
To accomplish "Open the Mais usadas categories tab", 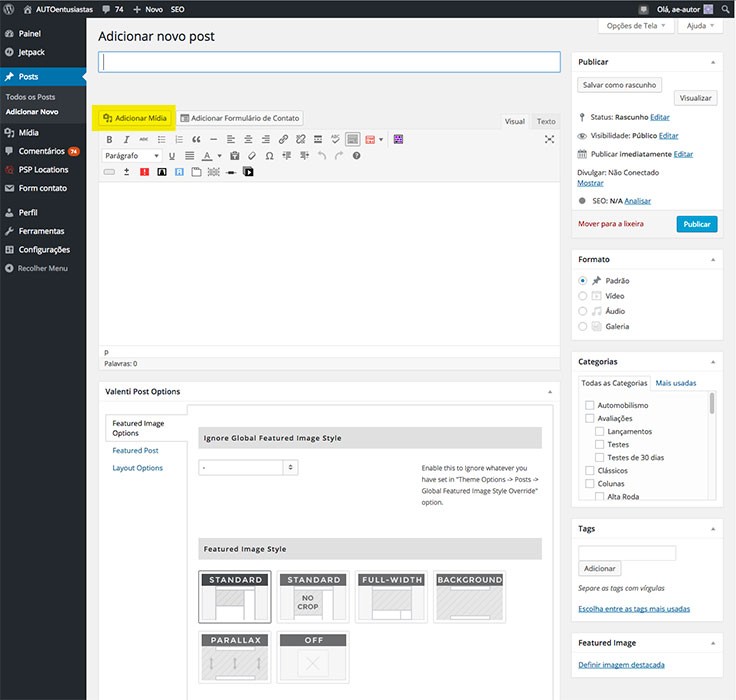I will 677,383.
